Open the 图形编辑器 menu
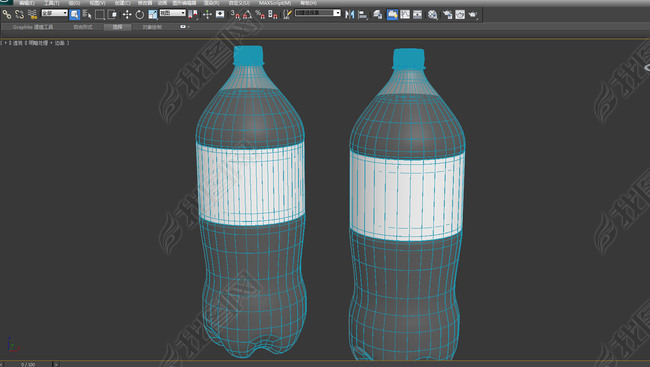650x367 pixels. pyautogui.click(x=184, y=3)
